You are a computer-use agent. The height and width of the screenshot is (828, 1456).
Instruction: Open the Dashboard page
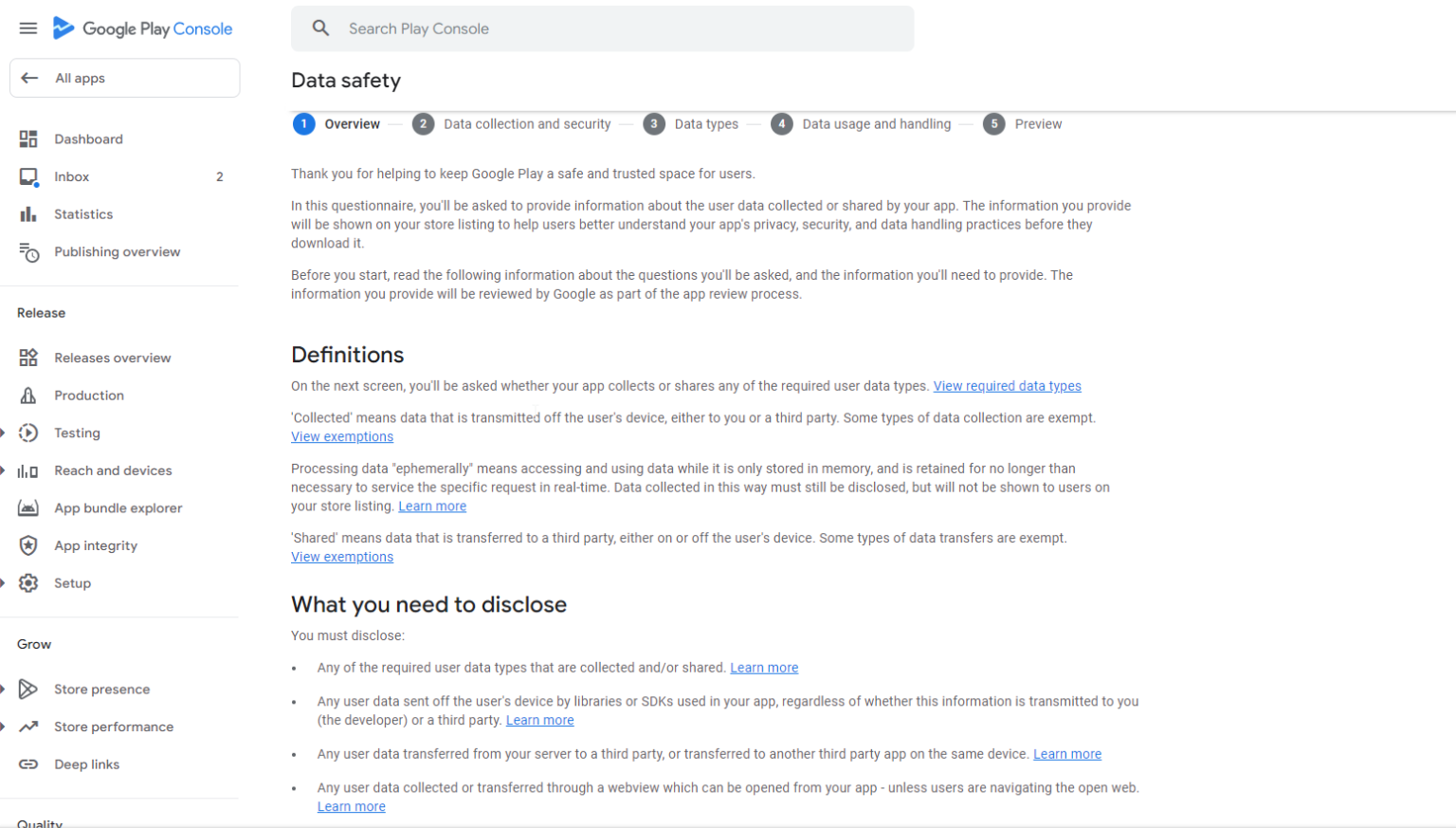coord(88,138)
